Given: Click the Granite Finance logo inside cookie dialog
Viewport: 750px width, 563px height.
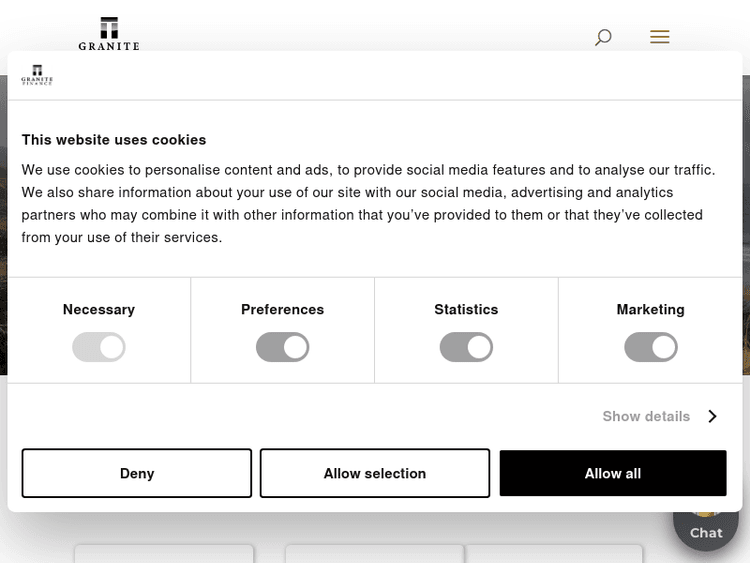Looking at the screenshot, I should point(37,75).
